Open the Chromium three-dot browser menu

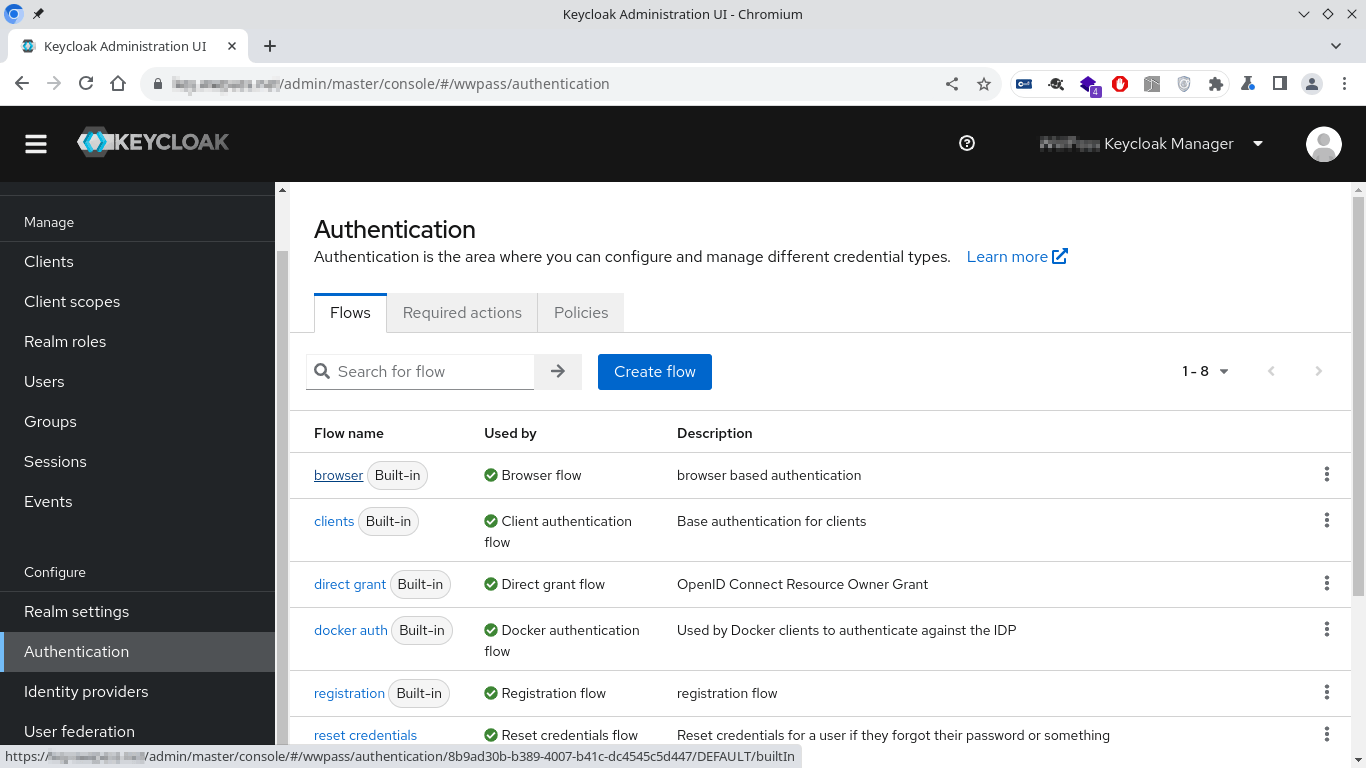(1344, 84)
